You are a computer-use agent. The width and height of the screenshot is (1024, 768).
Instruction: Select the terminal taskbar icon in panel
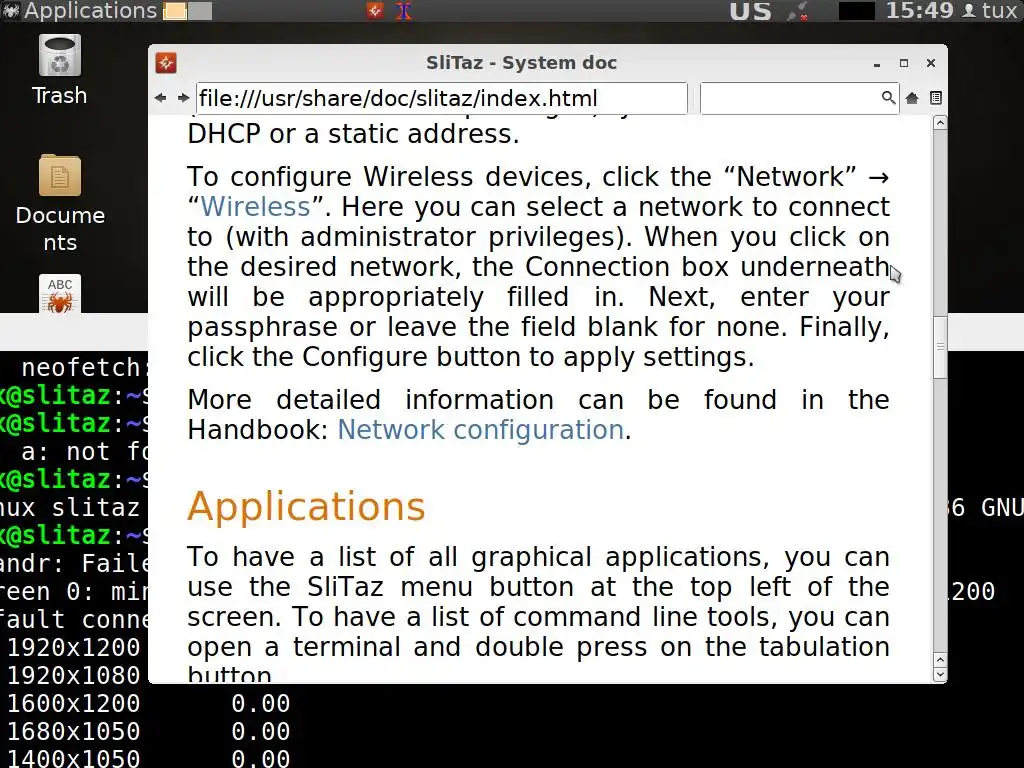[x=404, y=10]
